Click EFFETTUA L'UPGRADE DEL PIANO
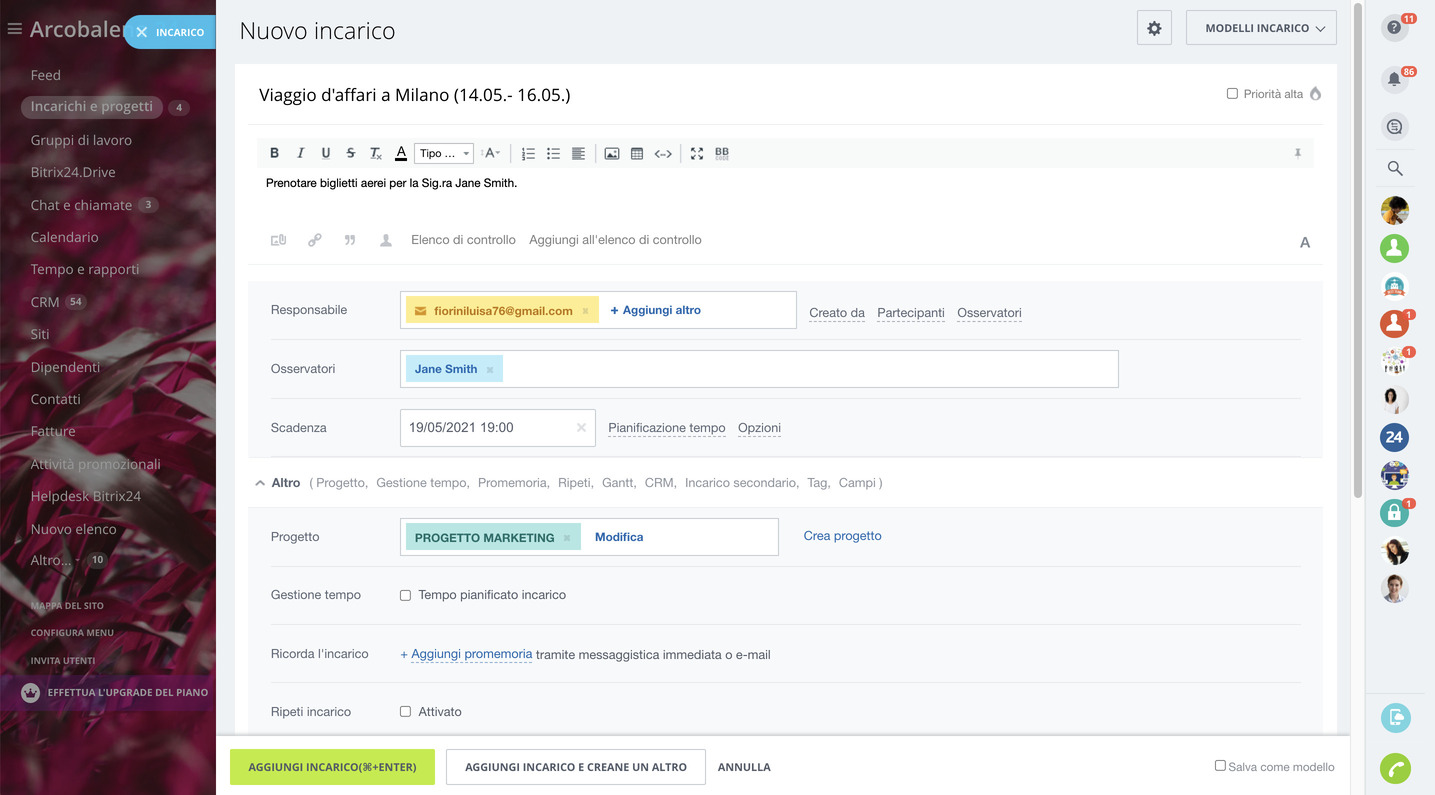Viewport: 1435px width, 795px height. coord(118,692)
